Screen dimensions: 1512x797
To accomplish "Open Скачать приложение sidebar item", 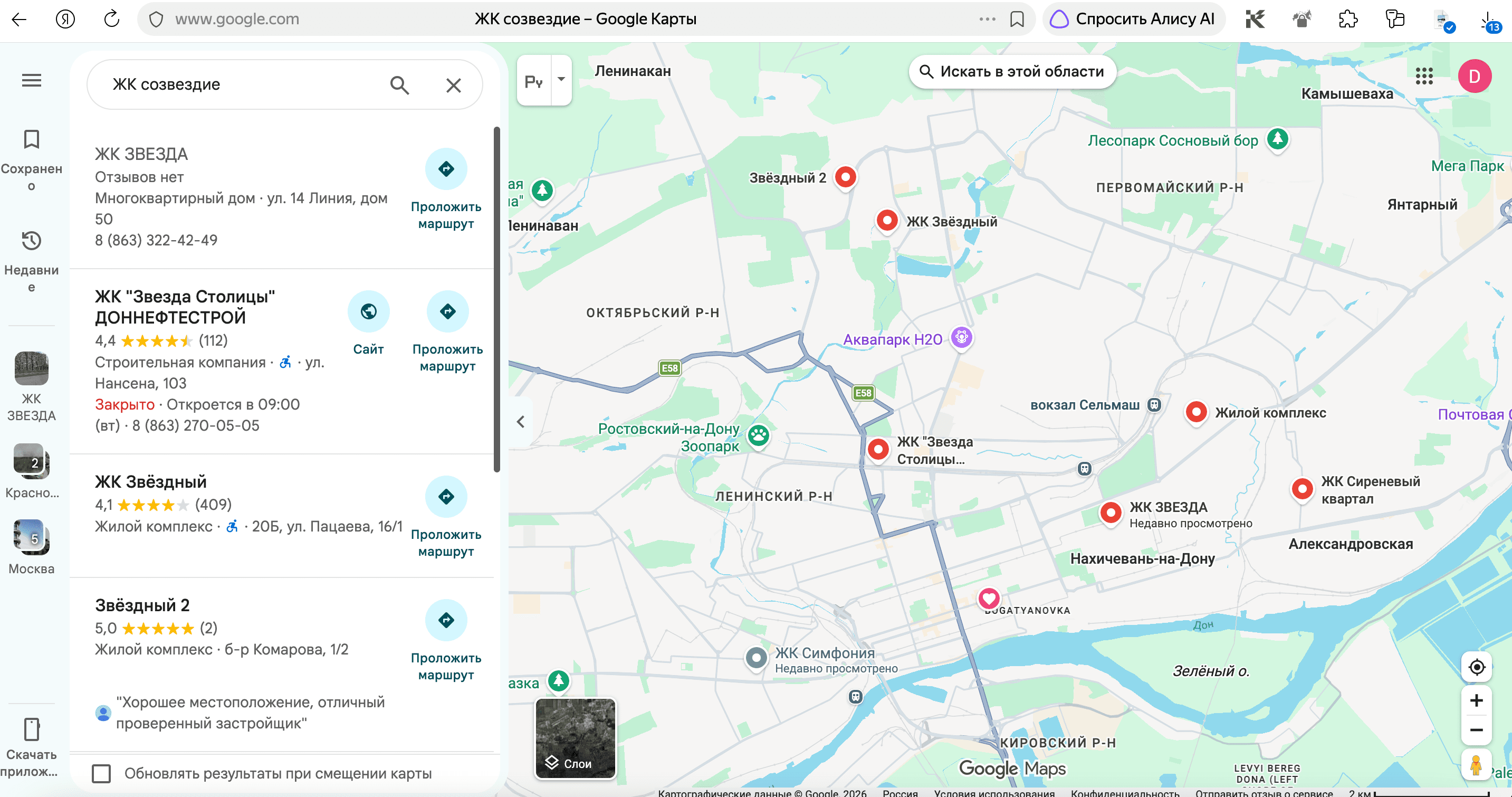I will (32, 747).
